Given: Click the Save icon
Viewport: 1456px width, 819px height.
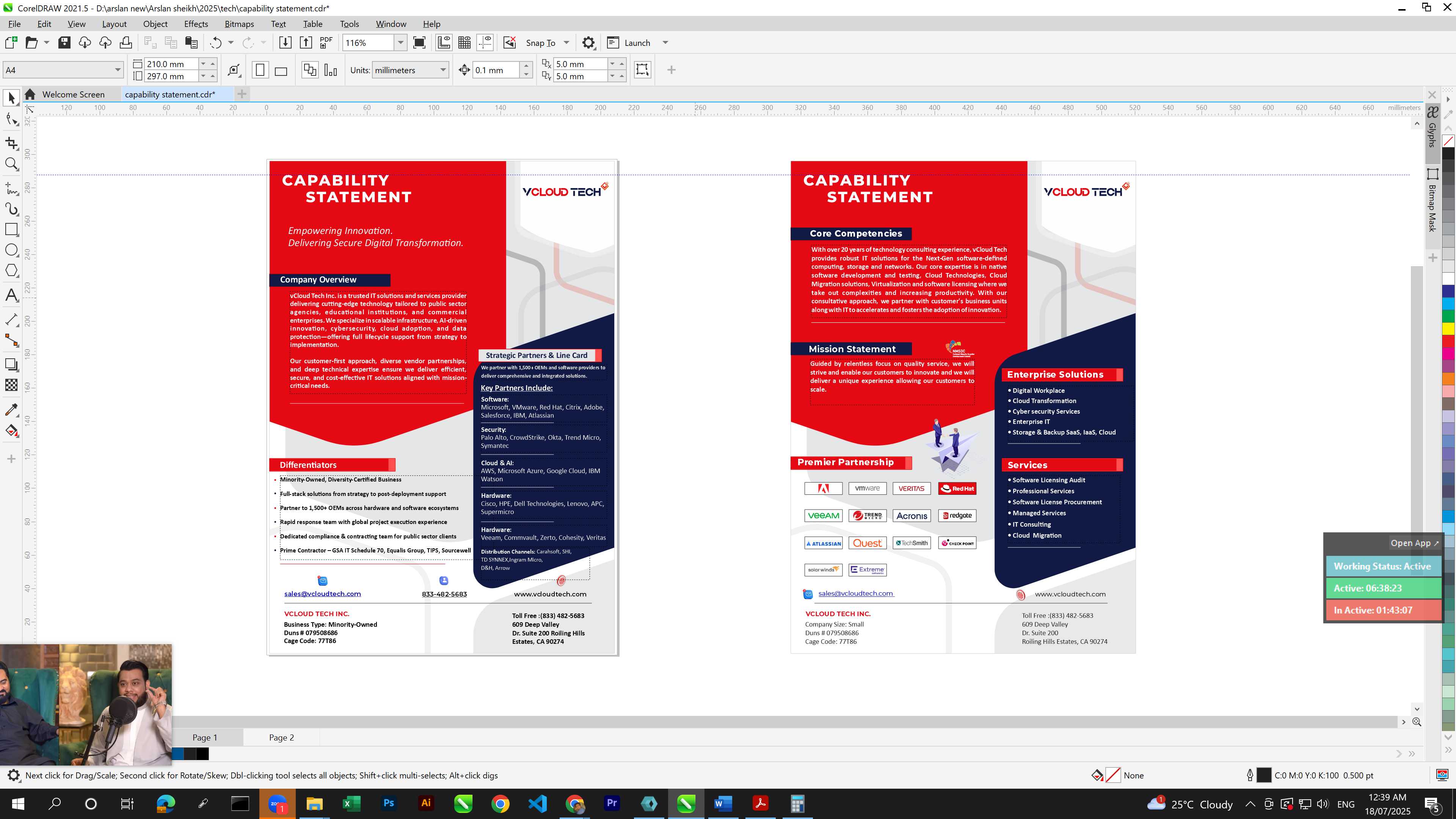Looking at the screenshot, I should [x=64, y=43].
